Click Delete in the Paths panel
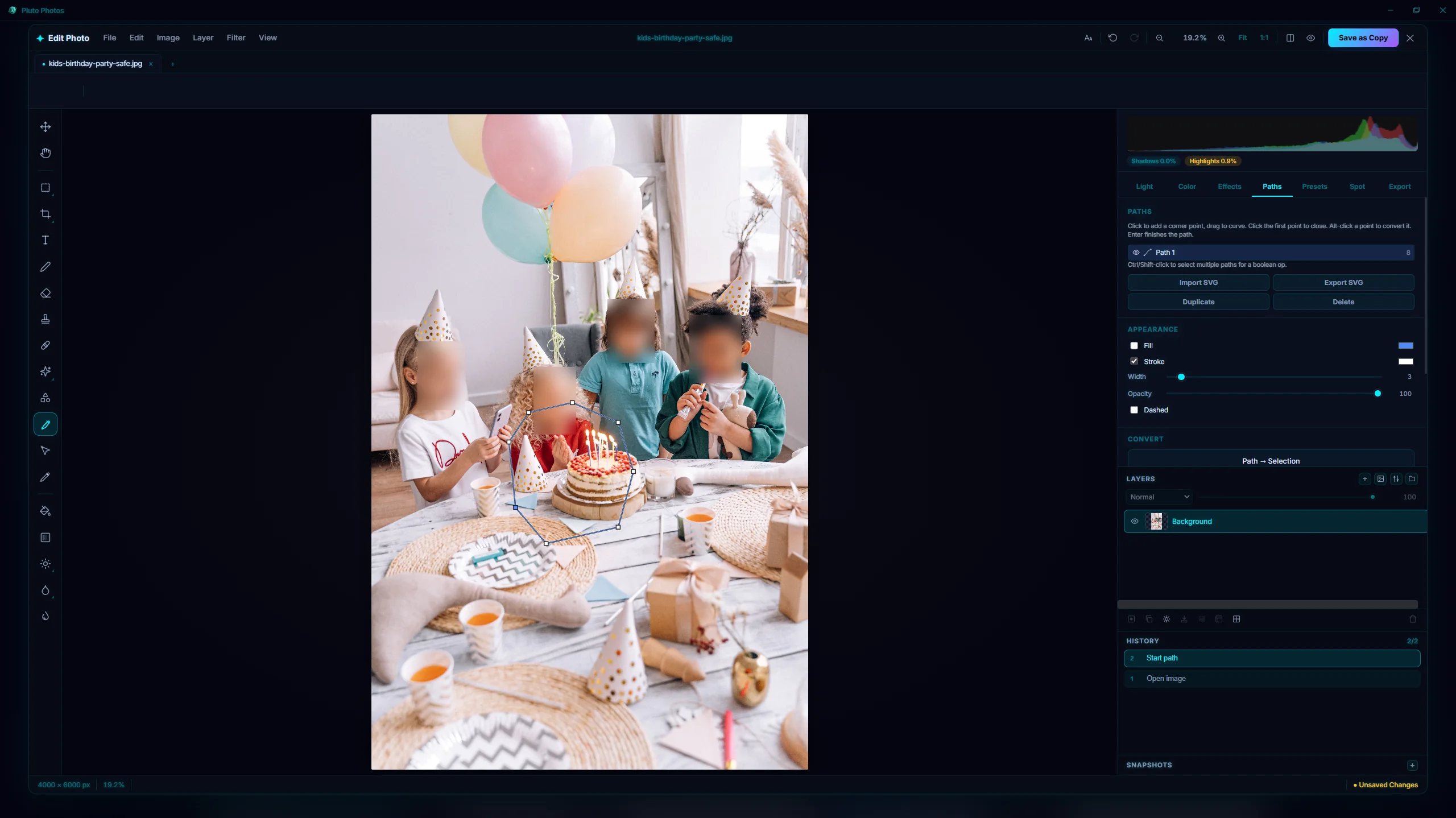This screenshot has width=1456, height=818. click(1343, 301)
